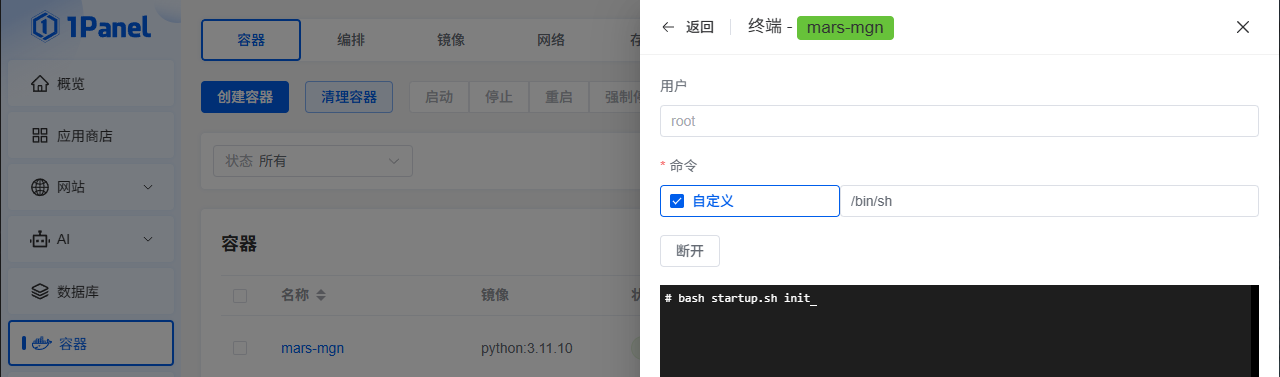This screenshot has width=1280, height=377.
Task: Click the 数据库 layers icon
Action: pyautogui.click(x=40, y=292)
